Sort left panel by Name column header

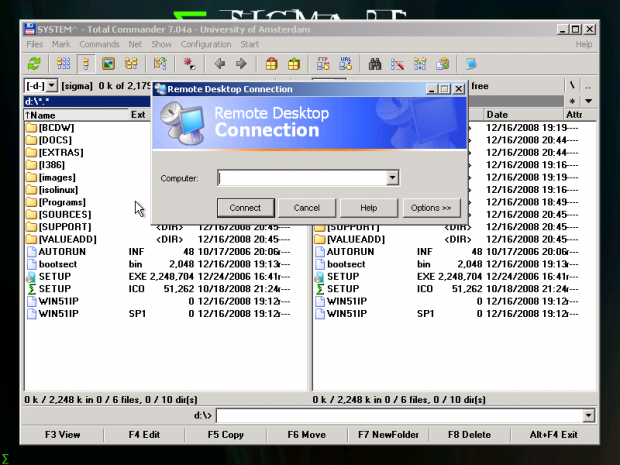(76, 115)
